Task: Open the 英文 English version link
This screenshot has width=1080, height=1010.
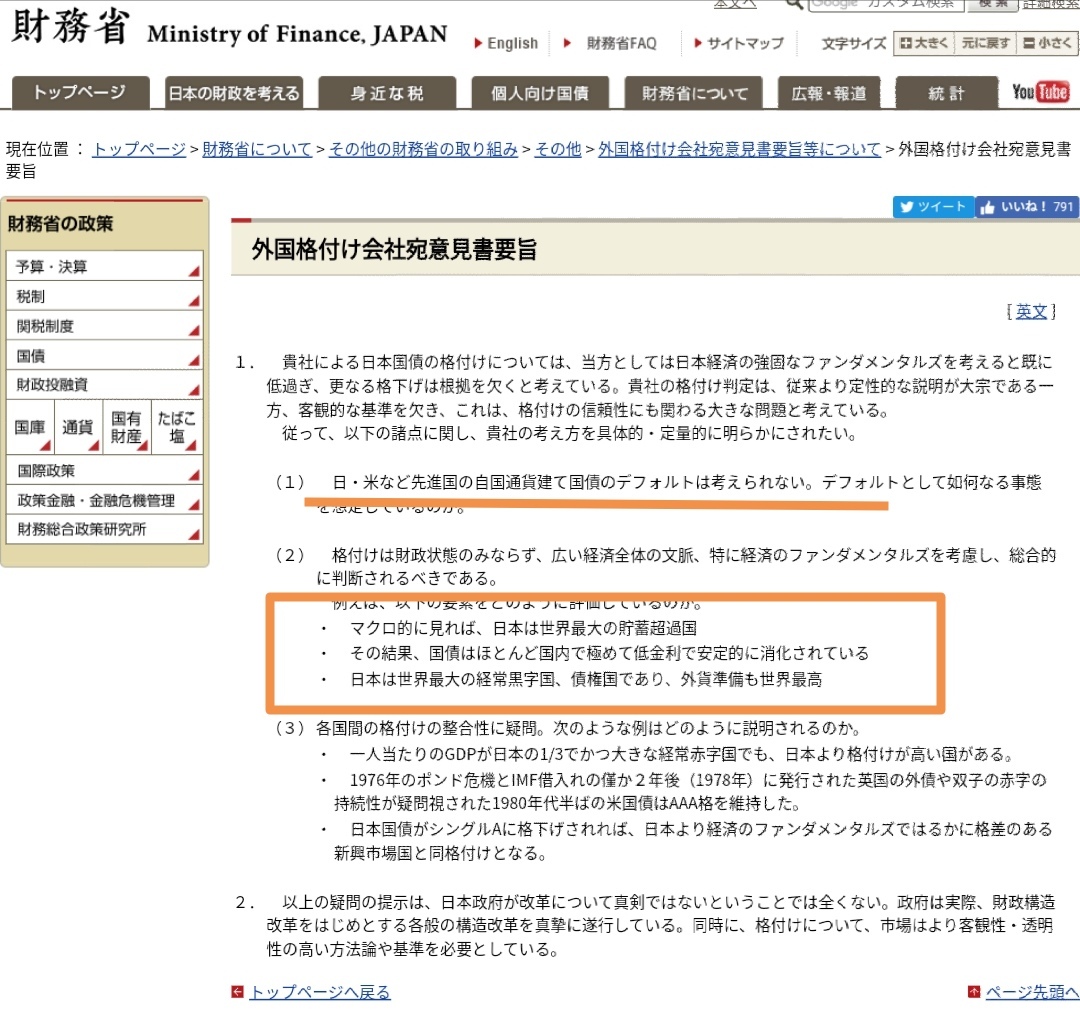Action: [x=1031, y=311]
